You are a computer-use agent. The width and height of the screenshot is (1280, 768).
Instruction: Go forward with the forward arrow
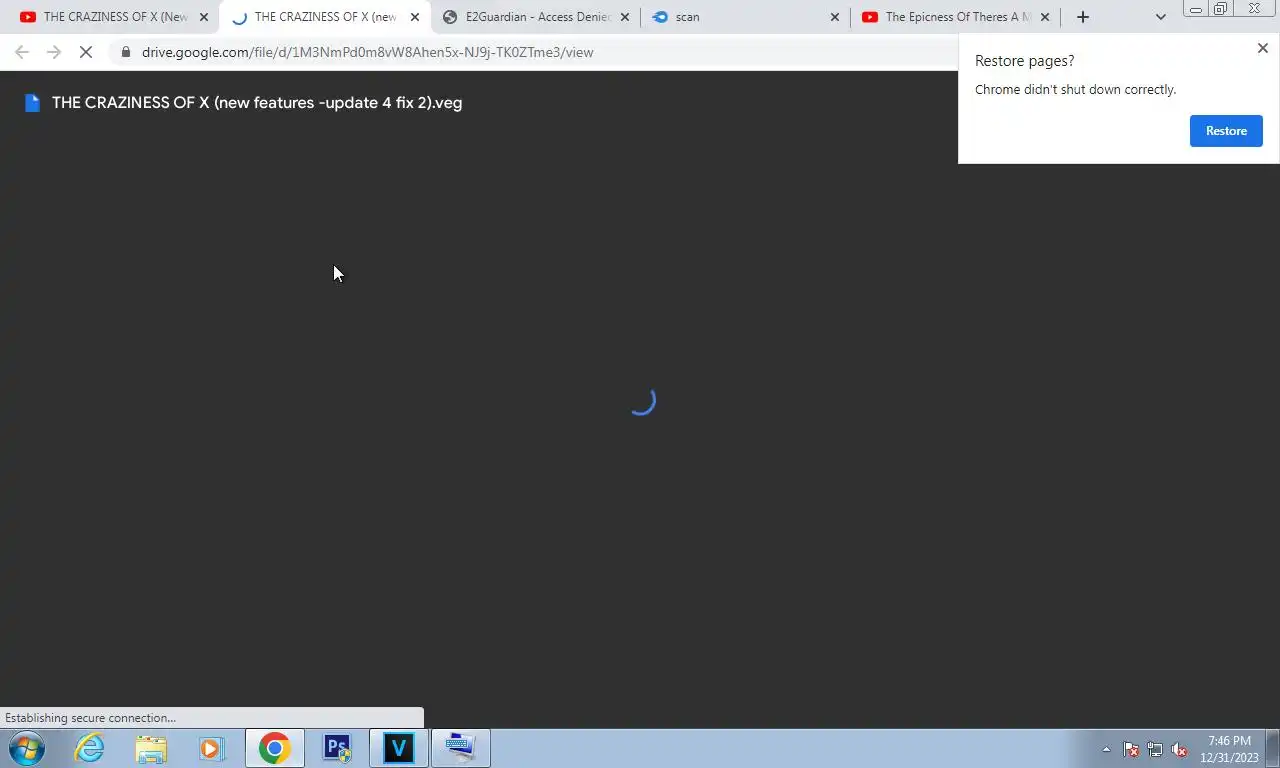54,52
